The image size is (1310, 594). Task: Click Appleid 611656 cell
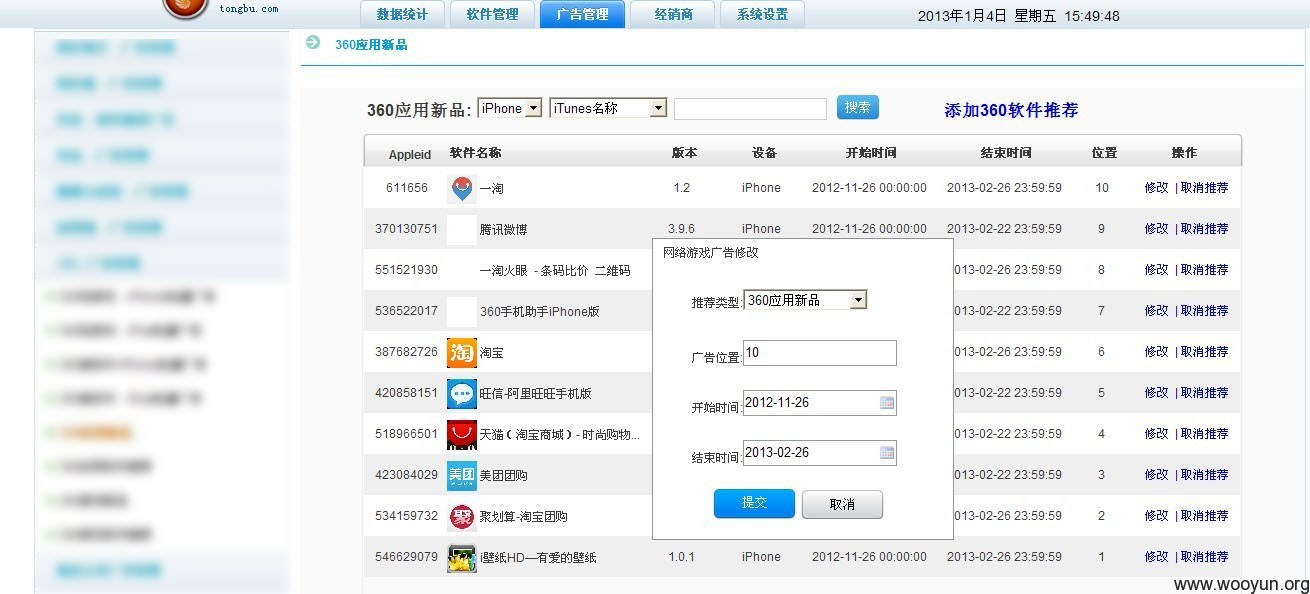pyautogui.click(x=406, y=188)
